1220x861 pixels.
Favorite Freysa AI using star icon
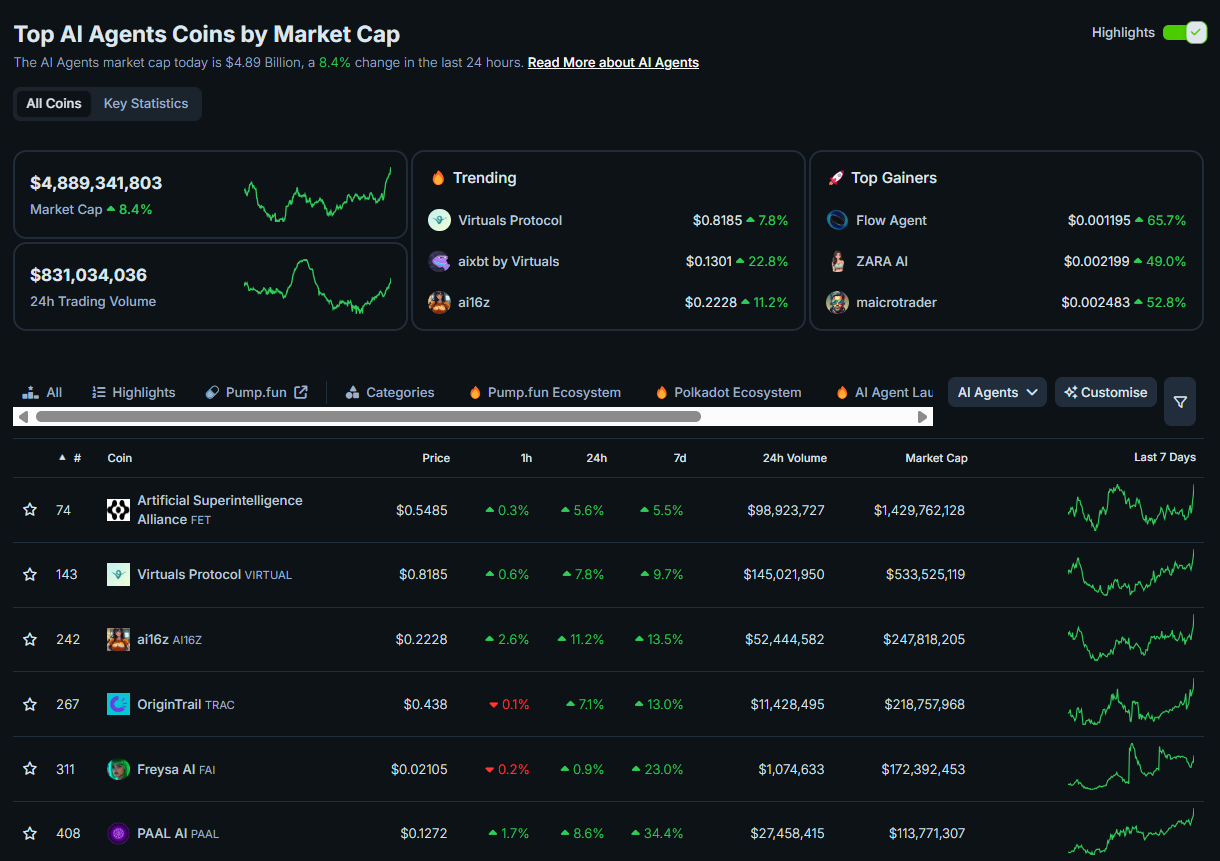pyautogui.click(x=30, y=769)
